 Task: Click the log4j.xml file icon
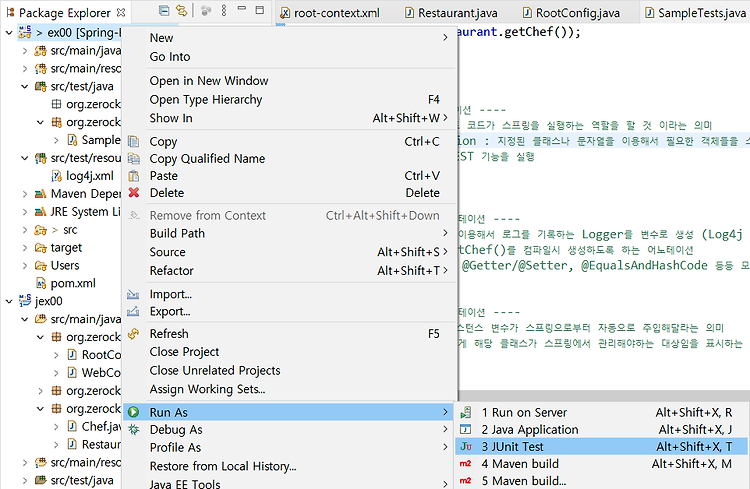click(56, 176)
